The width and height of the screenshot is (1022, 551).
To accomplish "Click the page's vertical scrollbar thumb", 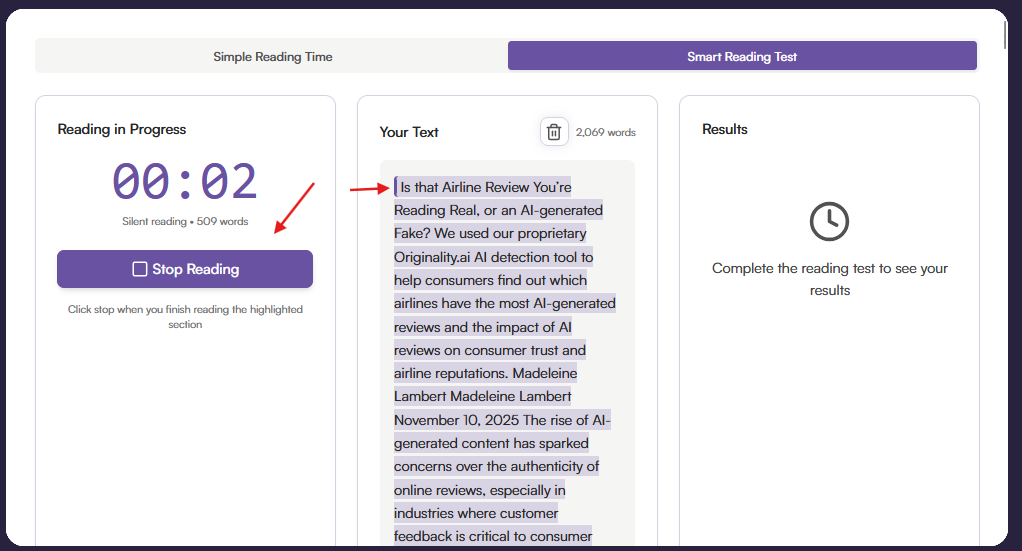I will [1005, 33].
